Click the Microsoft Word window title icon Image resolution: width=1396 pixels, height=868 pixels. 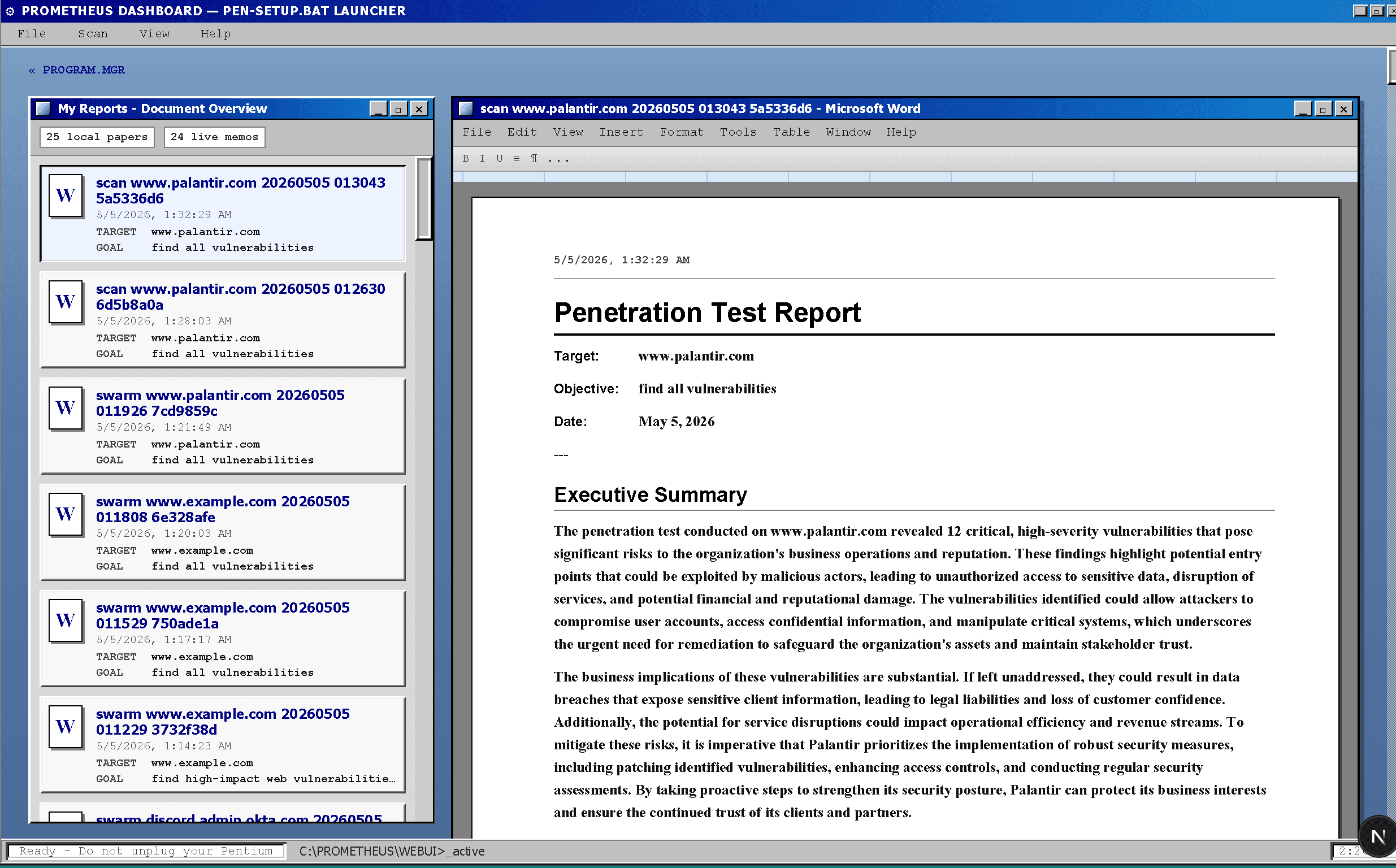466,108
